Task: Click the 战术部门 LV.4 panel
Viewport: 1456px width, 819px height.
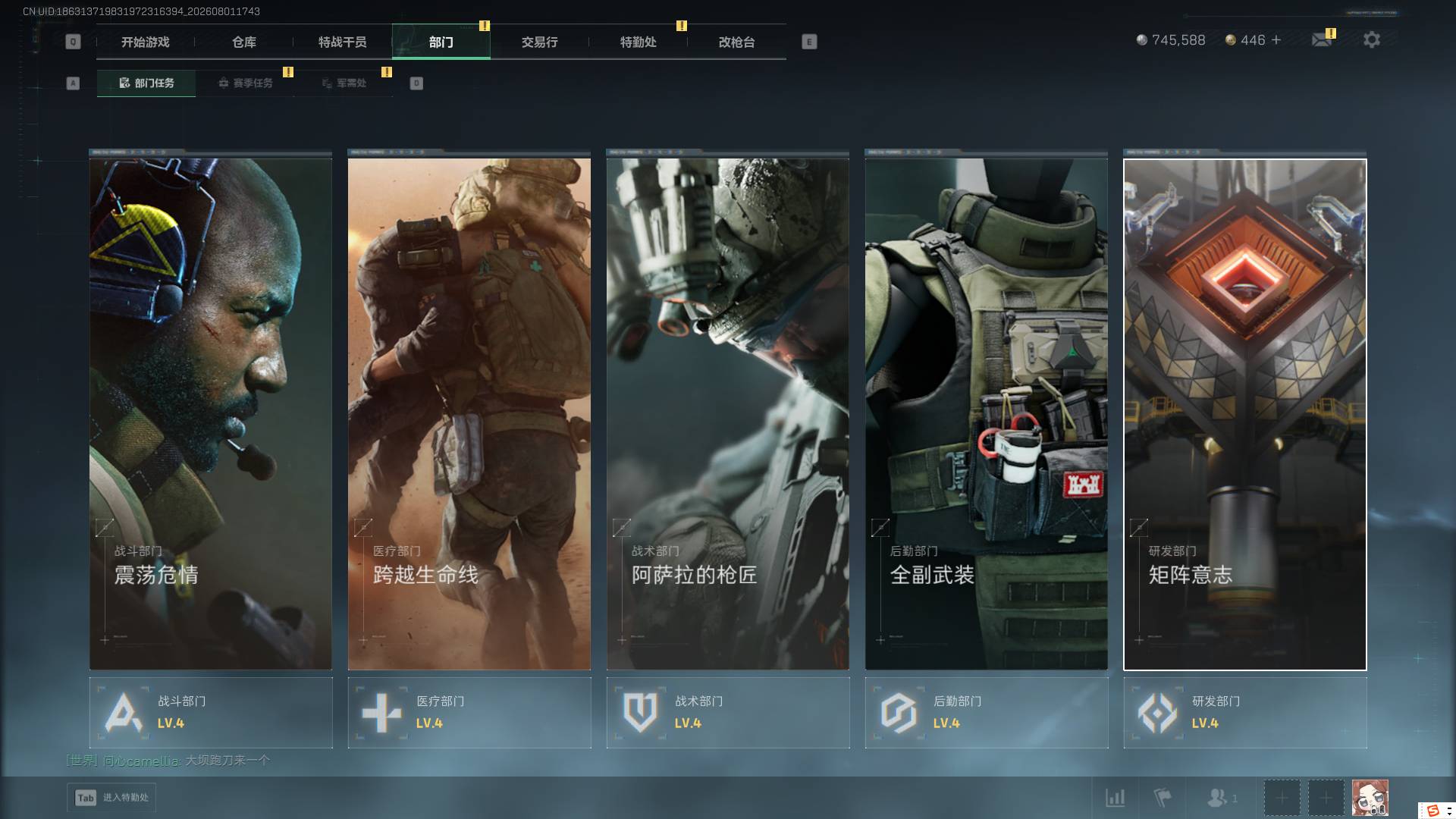Action: point(728,713)
